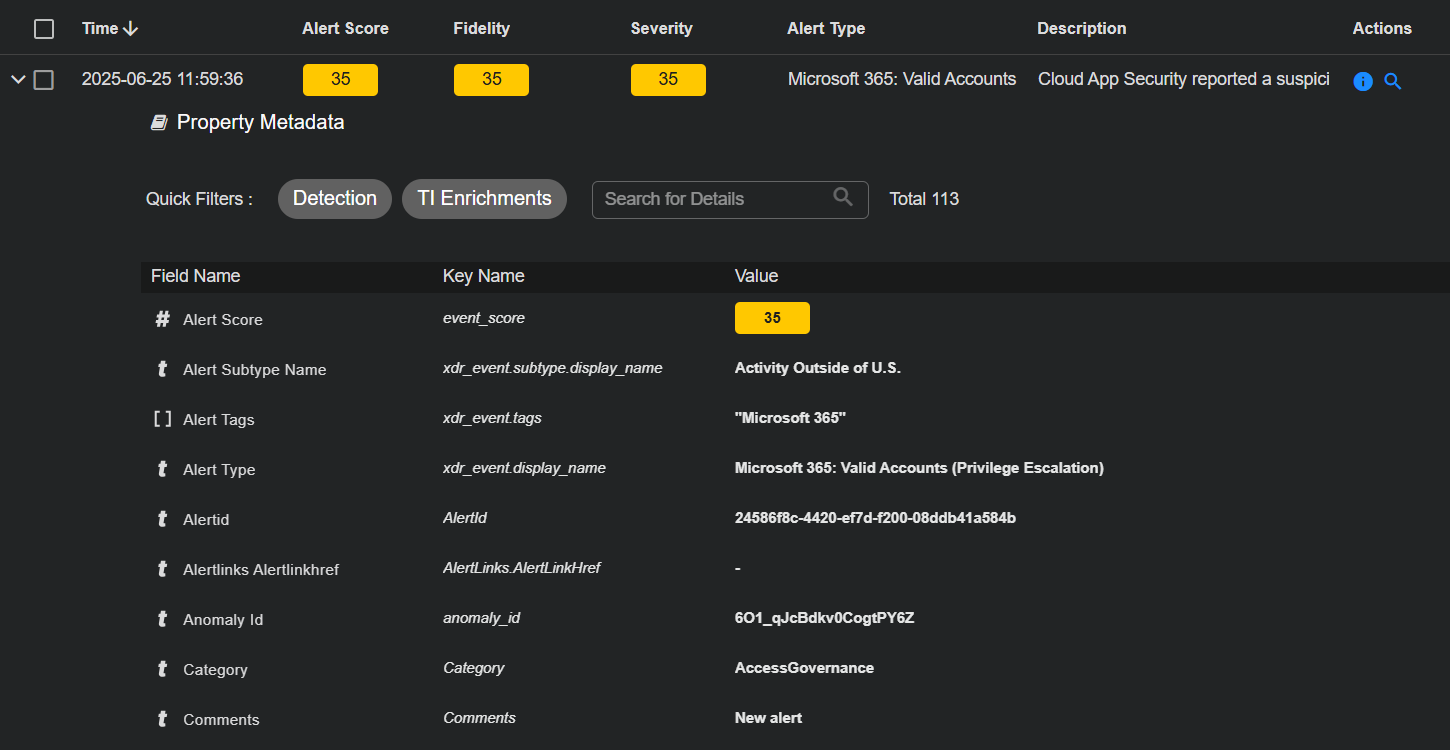The width and height of the screenshot is (1450, 750).
Task: Click the Alert Type column header
Action: click(826, 29)
